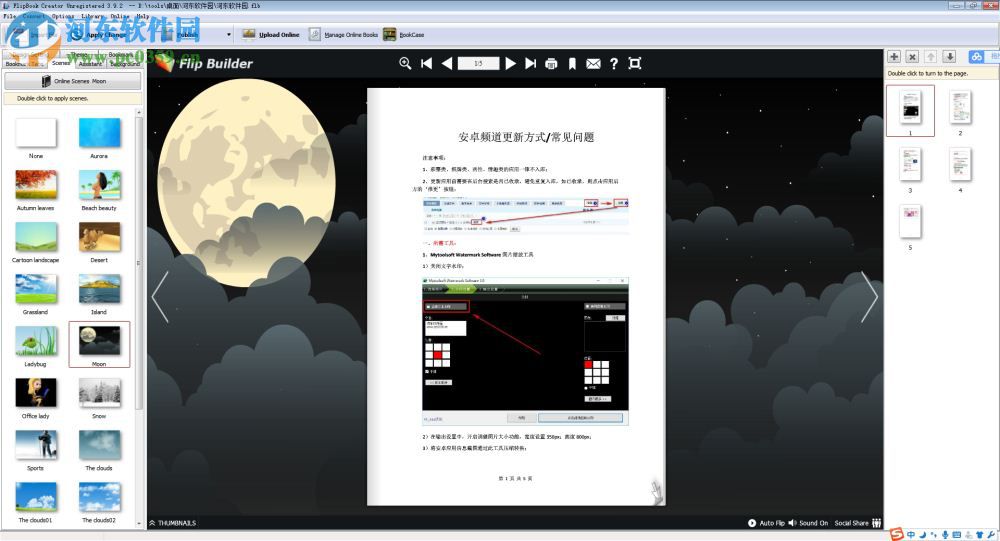Click the Online Scenes Moon button
Screen dimensions: 1000x541
[x=73, y=81]
